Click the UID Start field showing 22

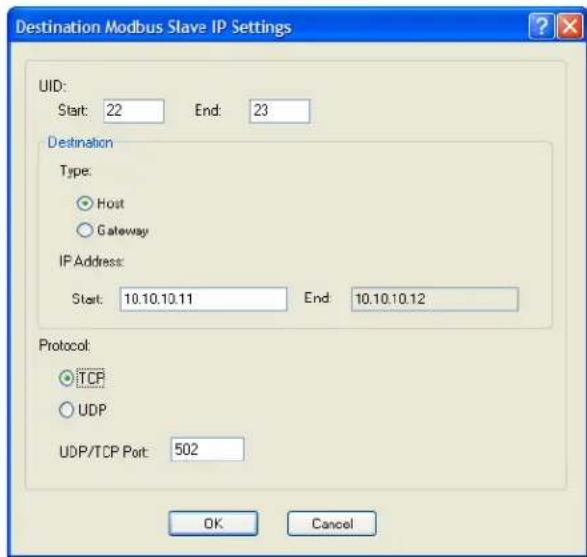coord(134,111)
